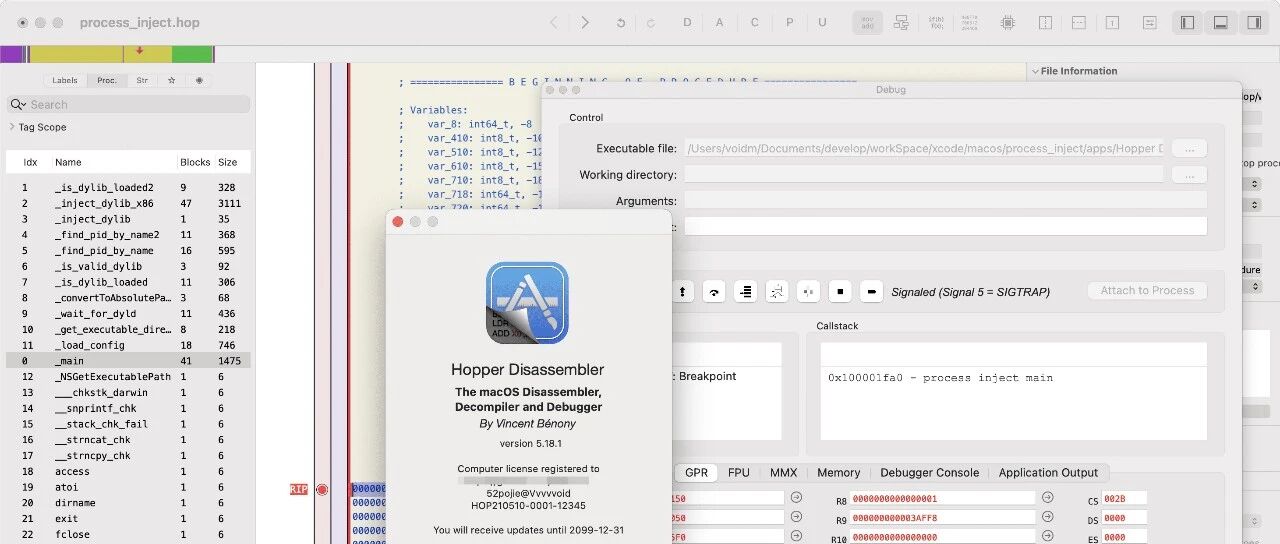Switch to the Str tab
Image resolution: width=1280 pixels, height=544 pixels.
click(x=142, y=80)
